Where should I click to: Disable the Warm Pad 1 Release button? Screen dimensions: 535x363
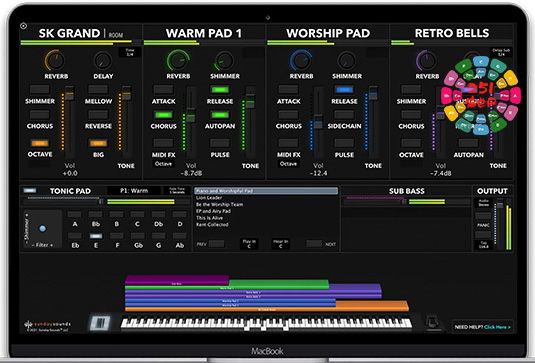tap(220, 89)
